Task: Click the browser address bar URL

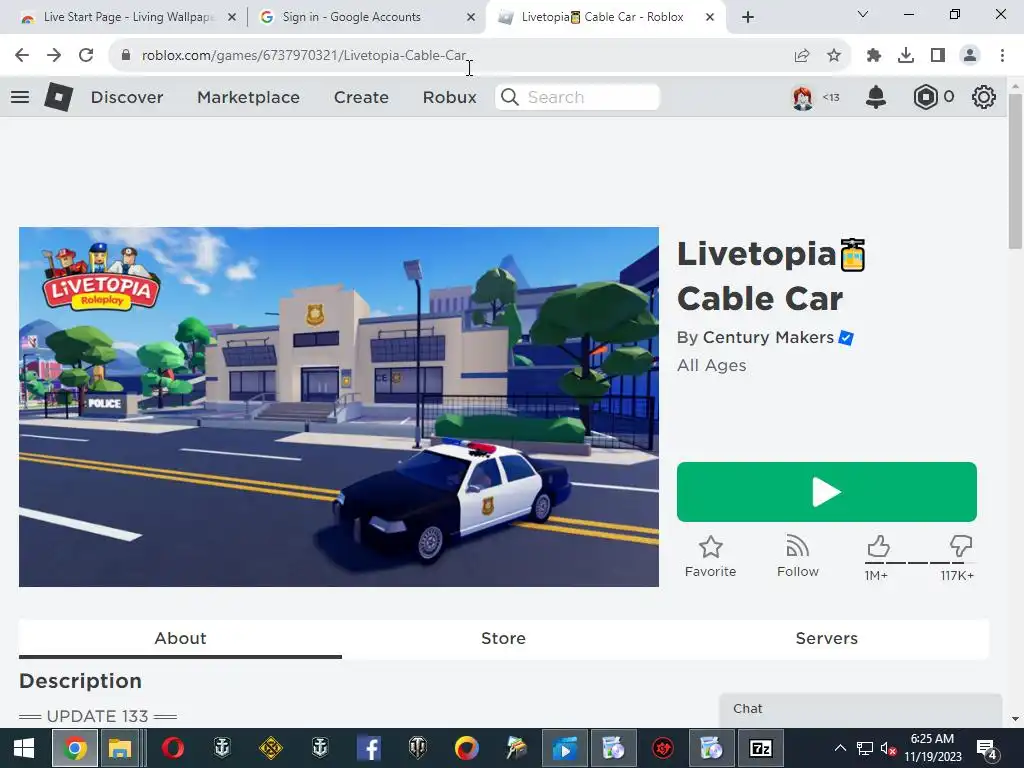Action: tap(304, 56)
